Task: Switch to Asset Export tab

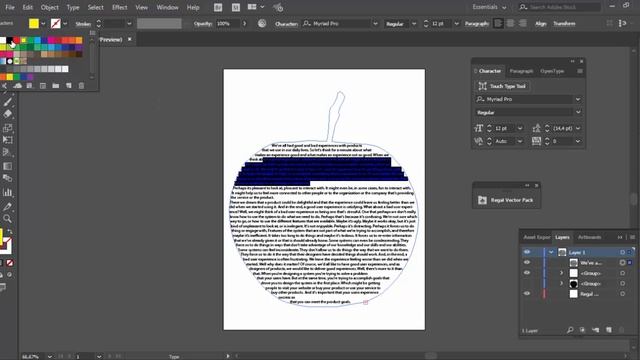Action: 537,237
